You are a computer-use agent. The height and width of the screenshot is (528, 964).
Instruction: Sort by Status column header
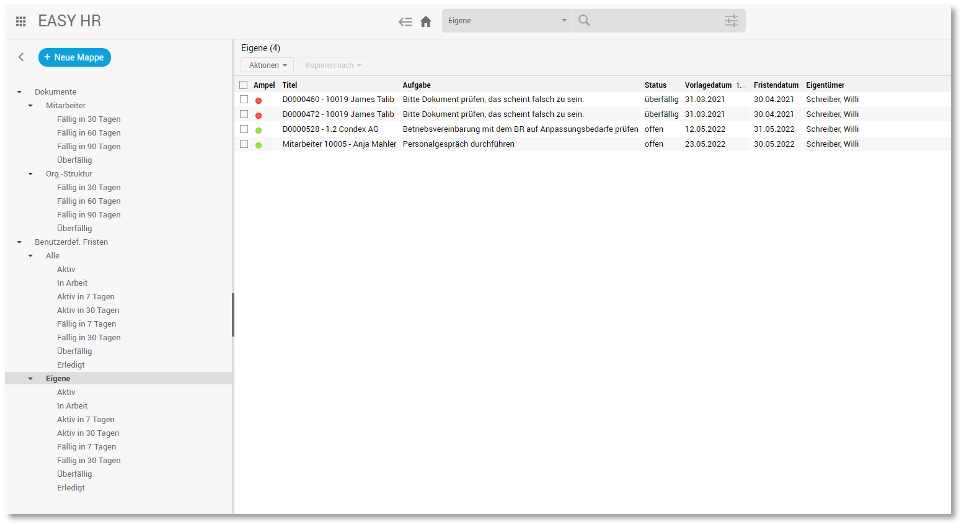coord(655,85)
